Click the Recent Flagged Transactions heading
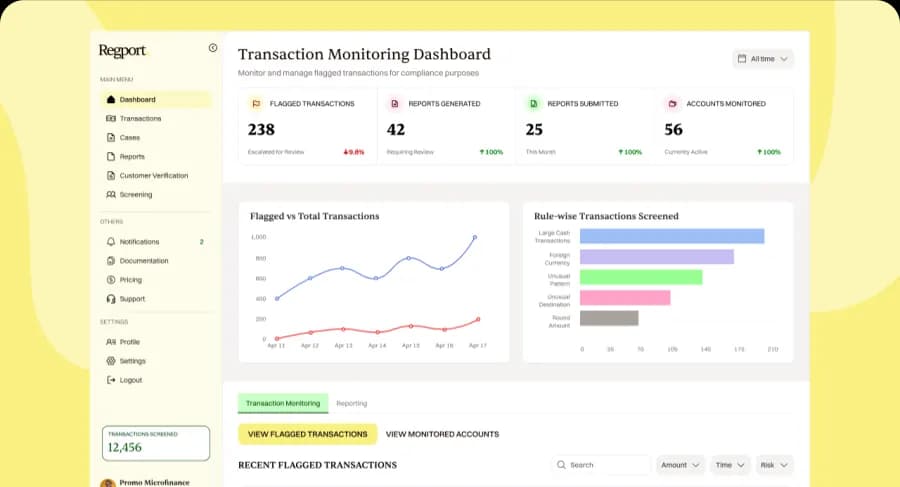Viewport: 900px width, 487px height. [x=317, y=465]
